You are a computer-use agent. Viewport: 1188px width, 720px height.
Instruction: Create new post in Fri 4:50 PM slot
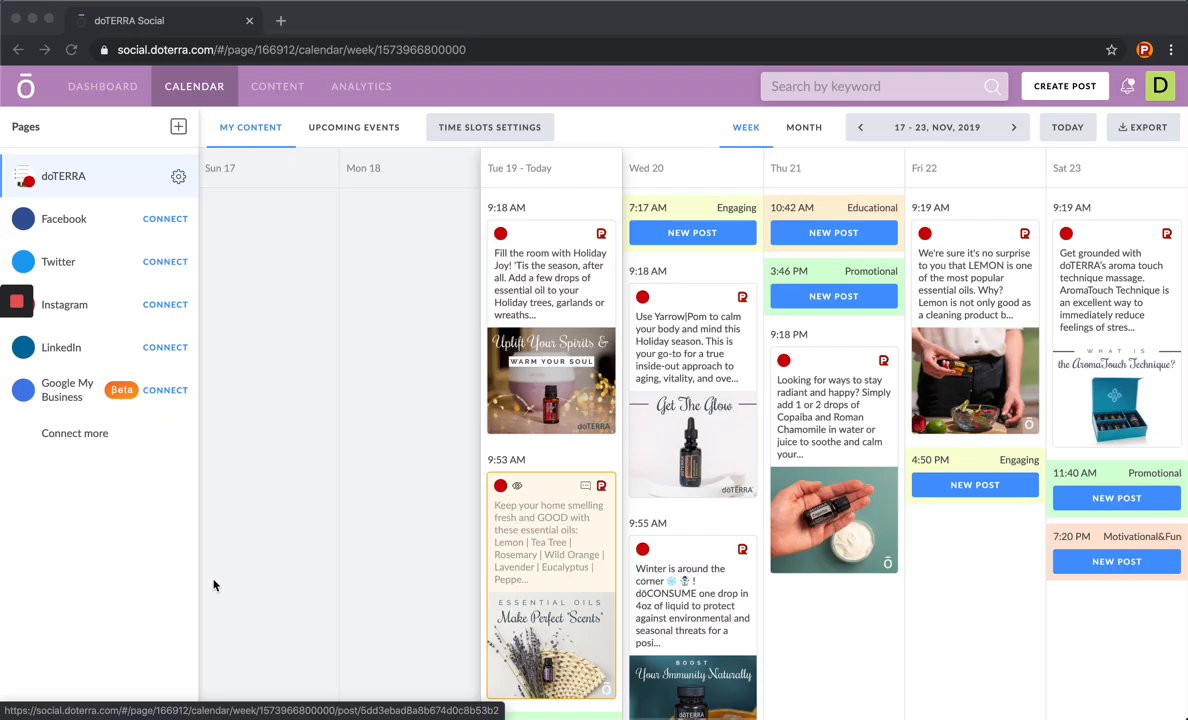tap(975, 485)
